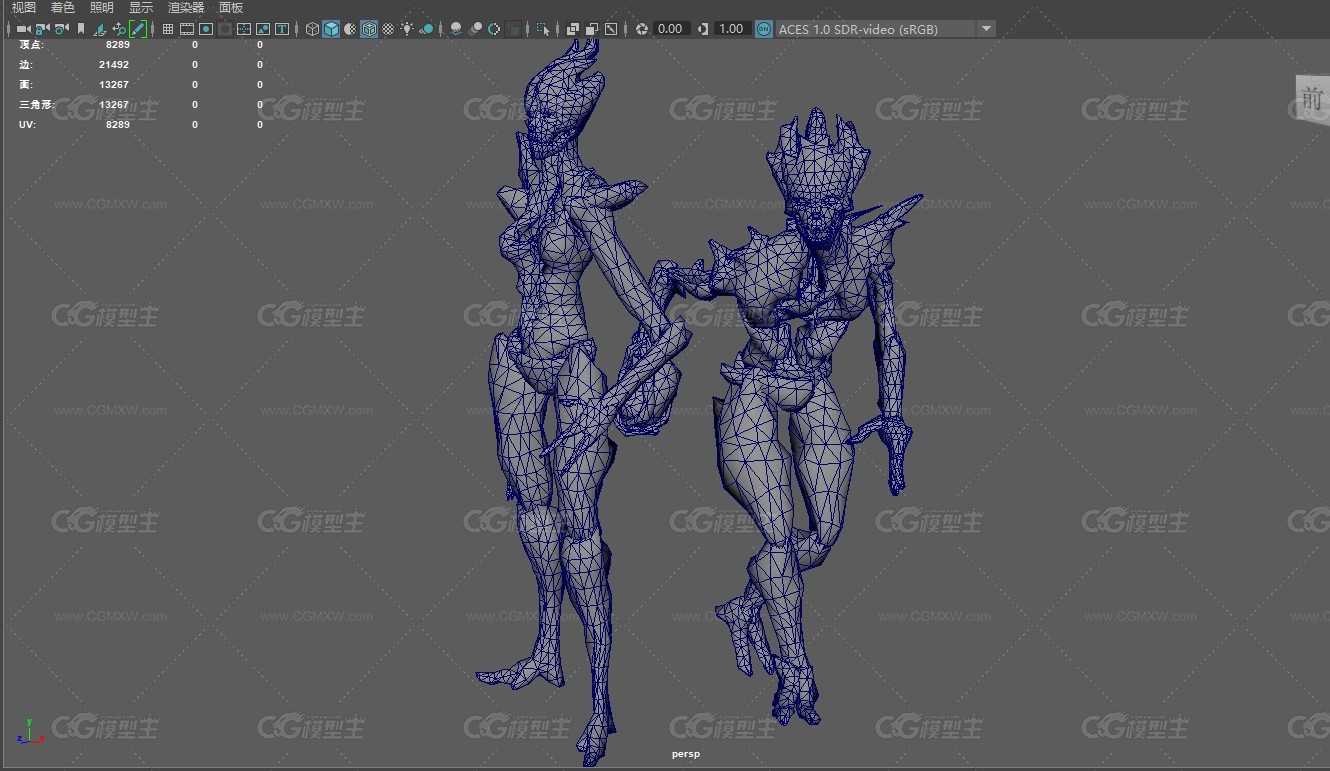1330x771 pixels.
Task: Click the X-Ray Active Components icon
Action: tap(592, 29)
